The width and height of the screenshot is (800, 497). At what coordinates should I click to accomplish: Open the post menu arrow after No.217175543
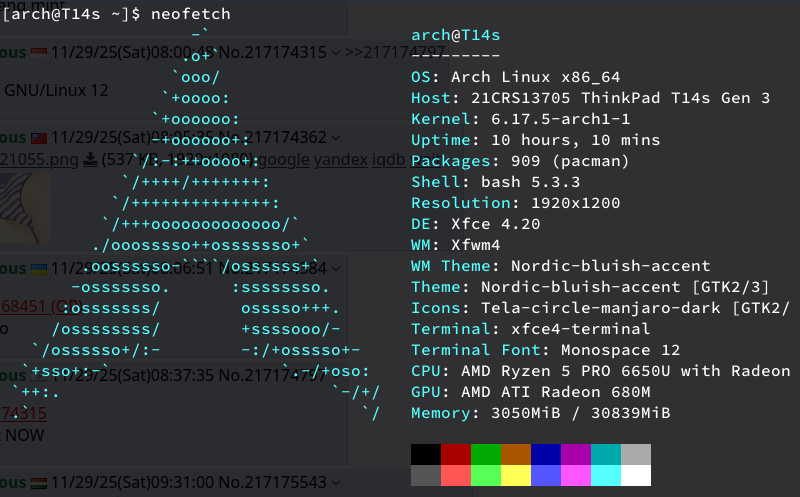click(x=335, y=482)
